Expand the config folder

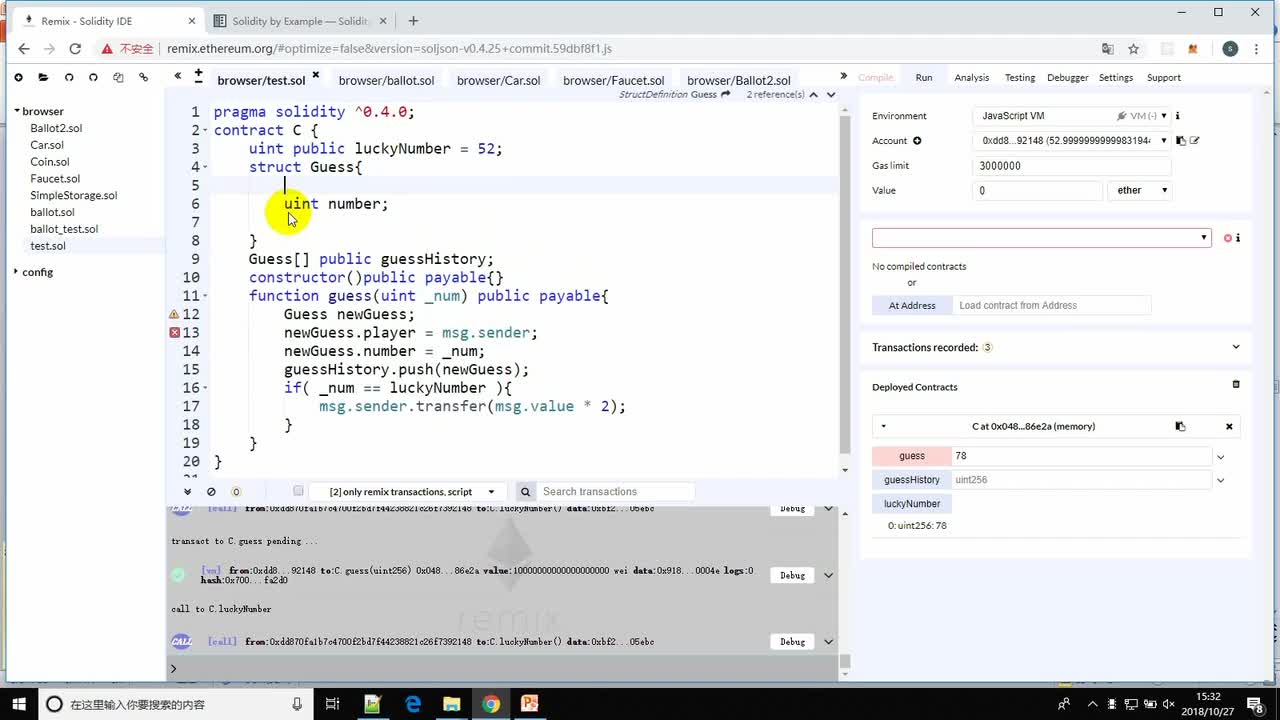point(16,272)
